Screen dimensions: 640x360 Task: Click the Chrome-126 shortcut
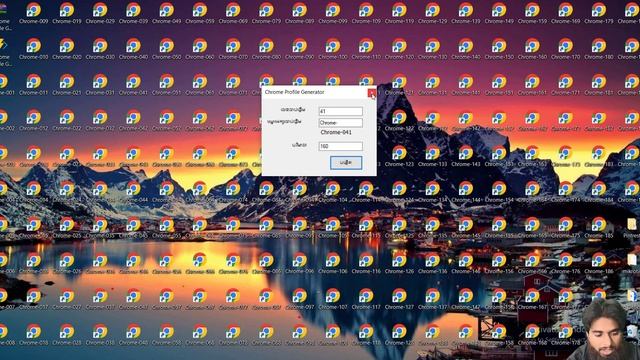coord(400,263)
